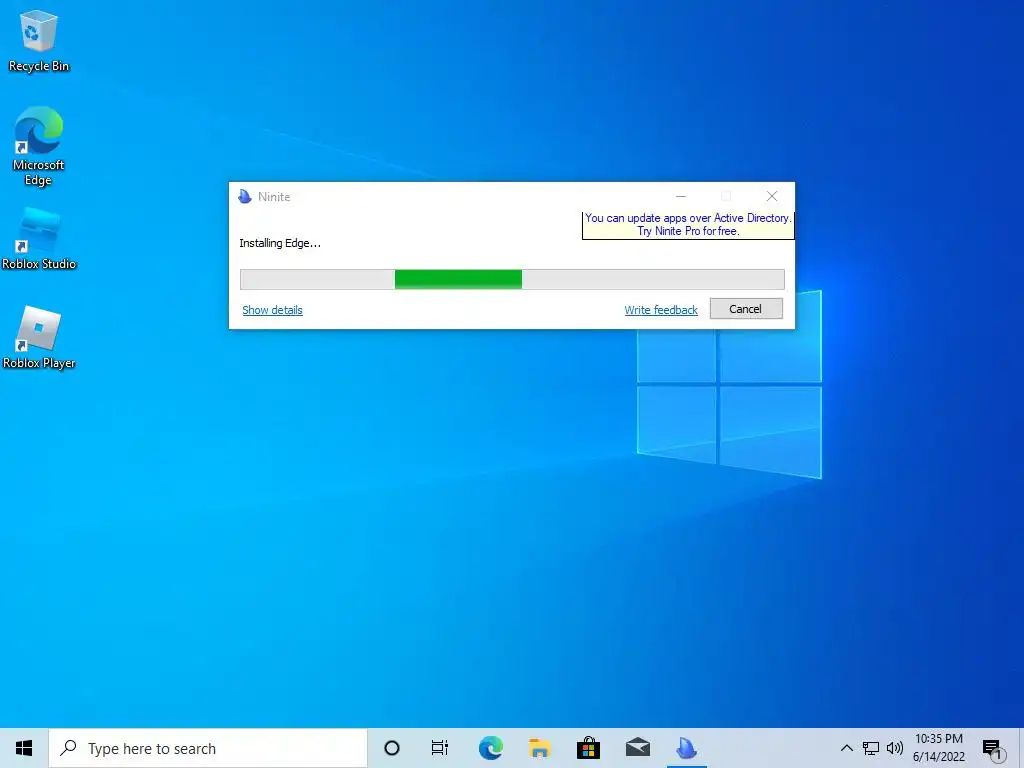Click the Ninite icon on the taskbar
Screen dimensions: 1024x768
click(x=686, y=748)
